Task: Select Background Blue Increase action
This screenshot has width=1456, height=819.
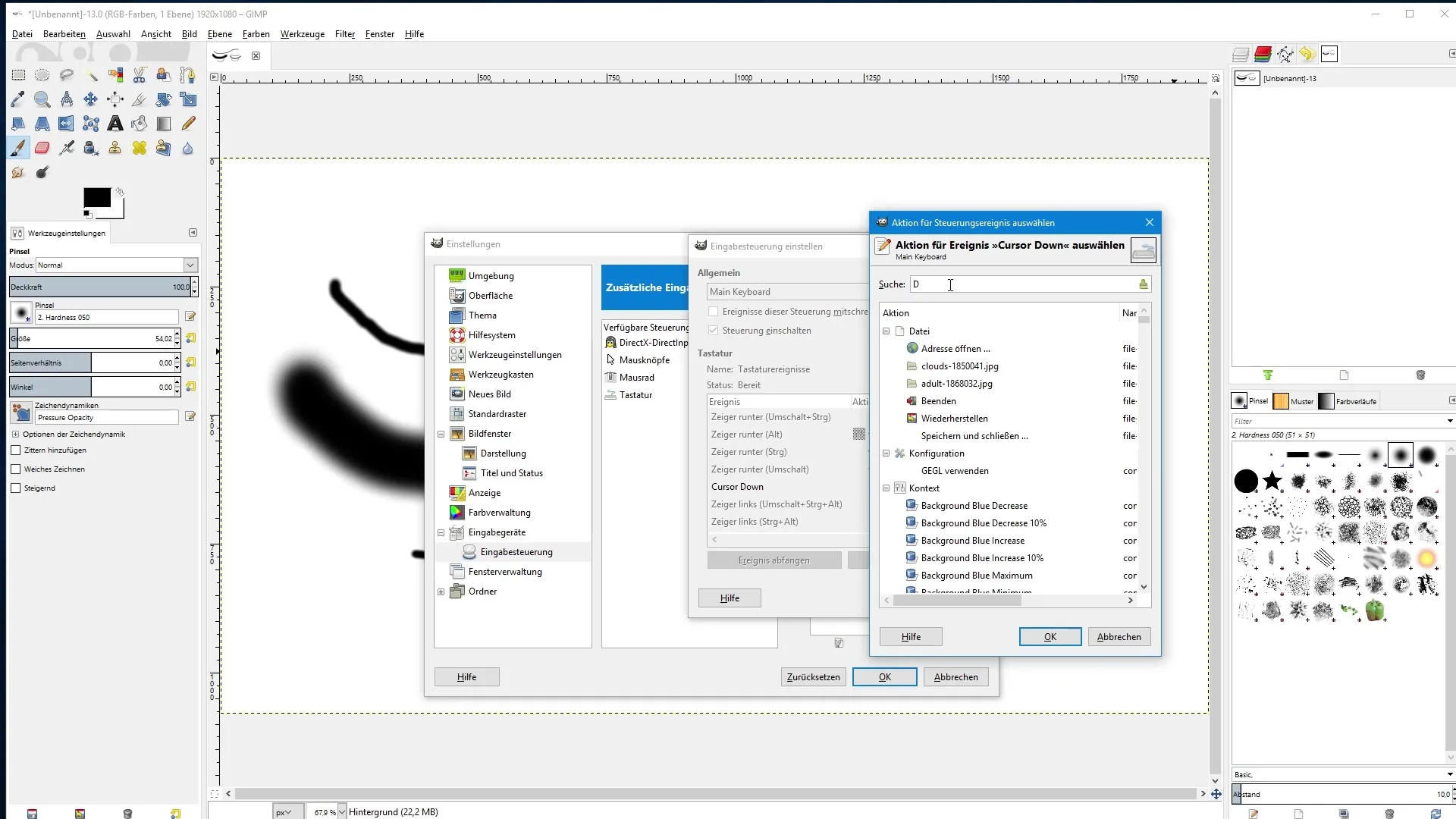Action: [x=972, y=541]
